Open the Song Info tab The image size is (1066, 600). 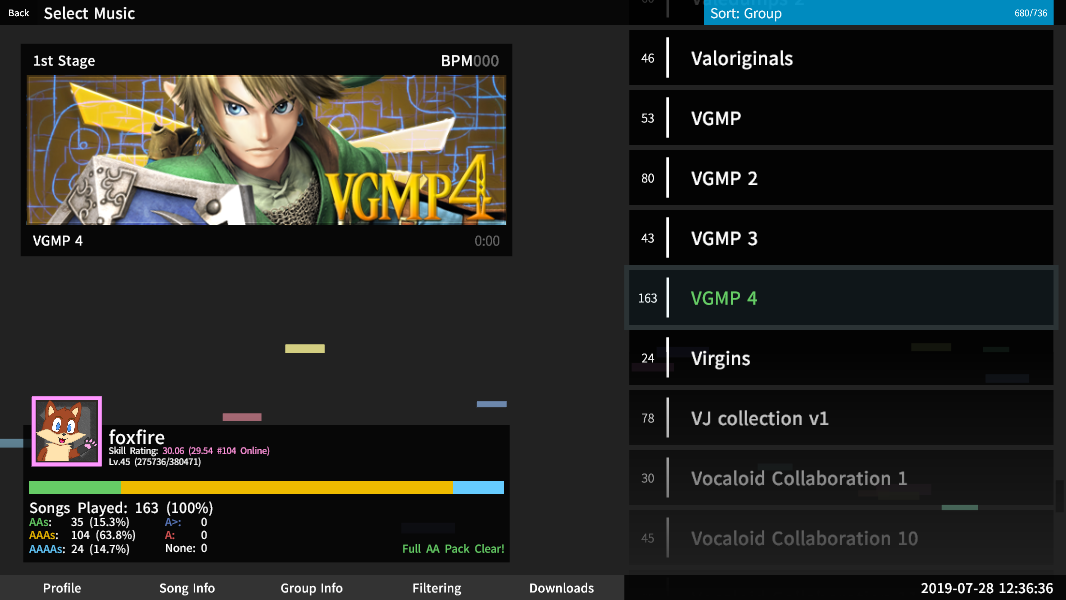[x=187, y=588]
